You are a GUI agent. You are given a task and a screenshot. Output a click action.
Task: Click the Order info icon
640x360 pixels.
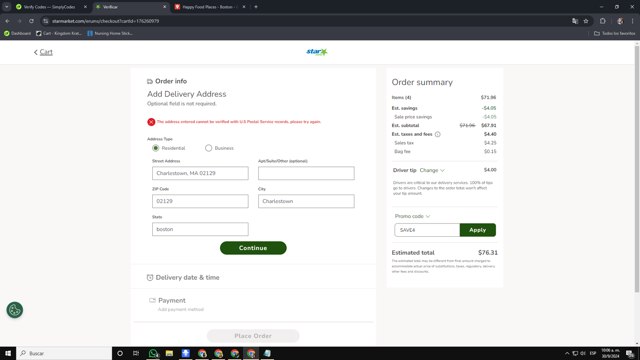tap(150, 81)
